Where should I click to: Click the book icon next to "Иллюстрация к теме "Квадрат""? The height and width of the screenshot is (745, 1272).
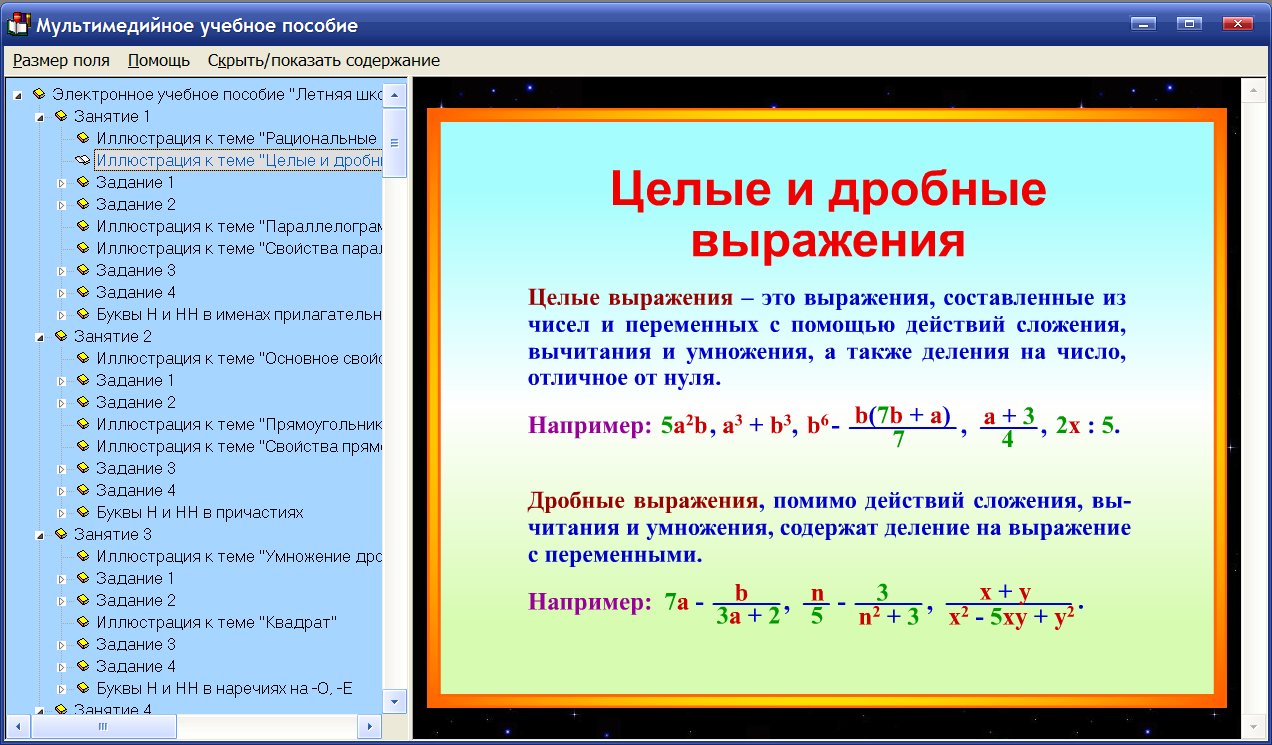[x=82, y=622]
